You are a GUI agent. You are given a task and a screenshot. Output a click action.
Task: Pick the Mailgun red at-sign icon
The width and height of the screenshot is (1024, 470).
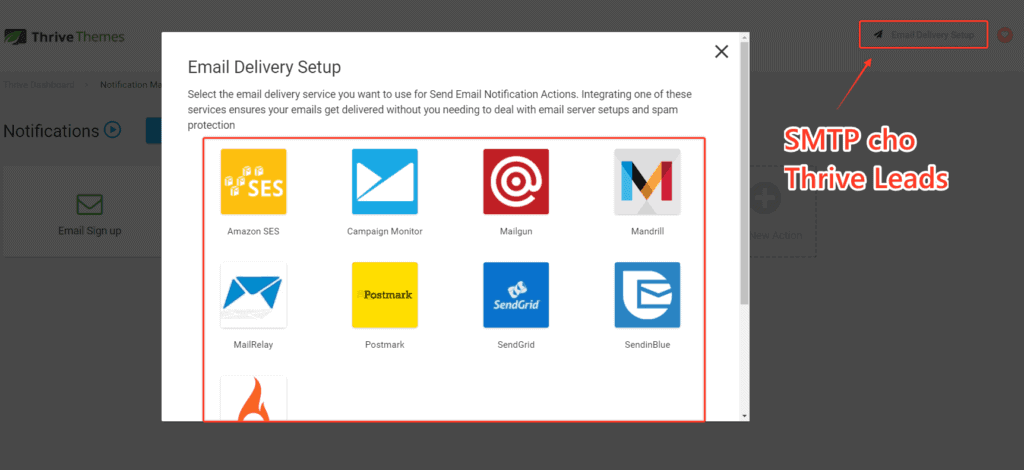(x=516, y=181)
